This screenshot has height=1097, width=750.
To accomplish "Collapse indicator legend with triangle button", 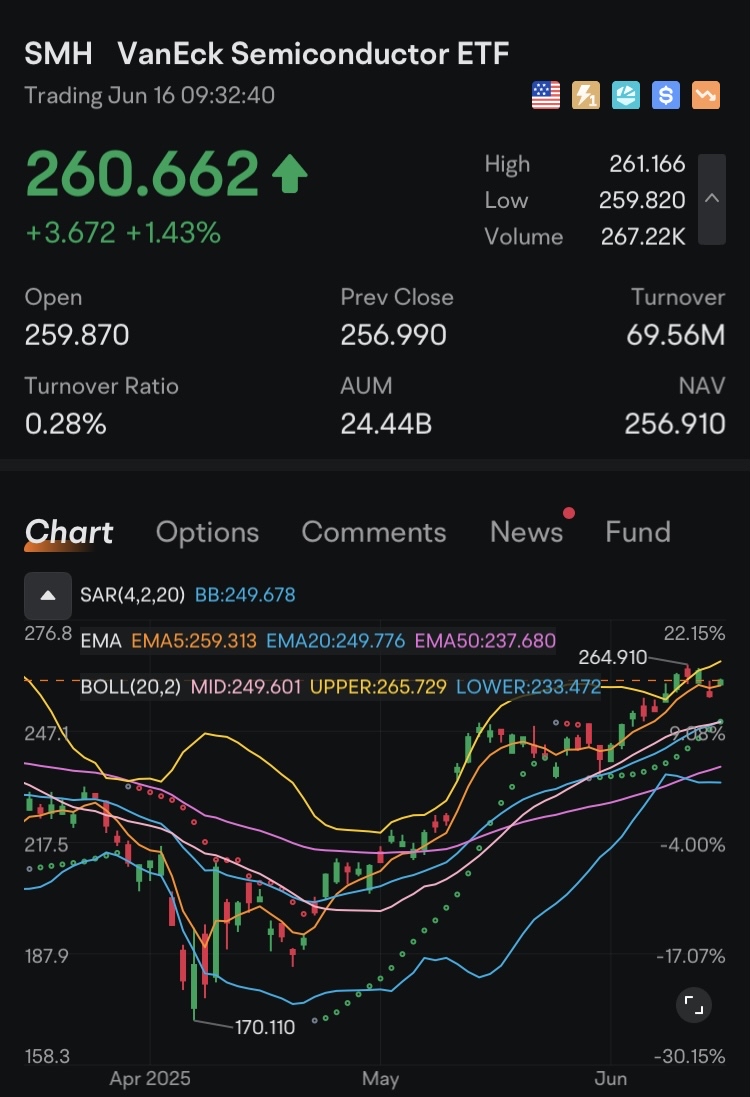I will (47, 595).
